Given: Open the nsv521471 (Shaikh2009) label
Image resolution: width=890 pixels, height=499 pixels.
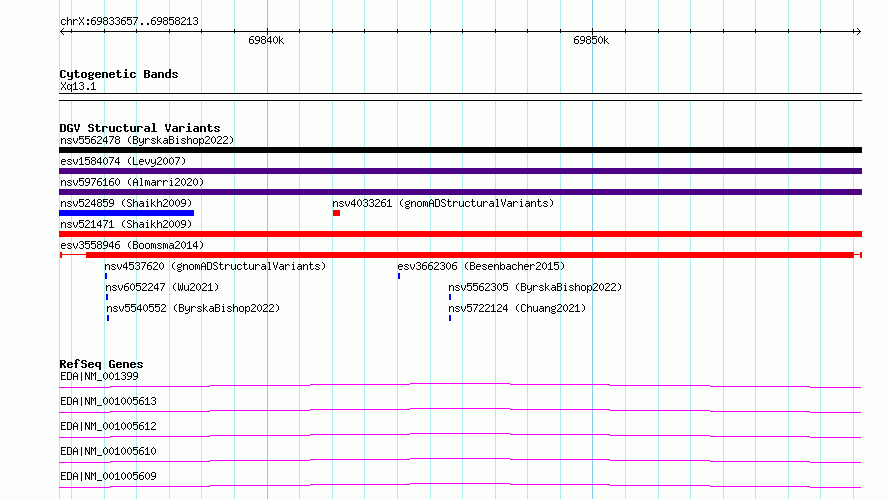Looking at the screenshot, I should (126, 224).
